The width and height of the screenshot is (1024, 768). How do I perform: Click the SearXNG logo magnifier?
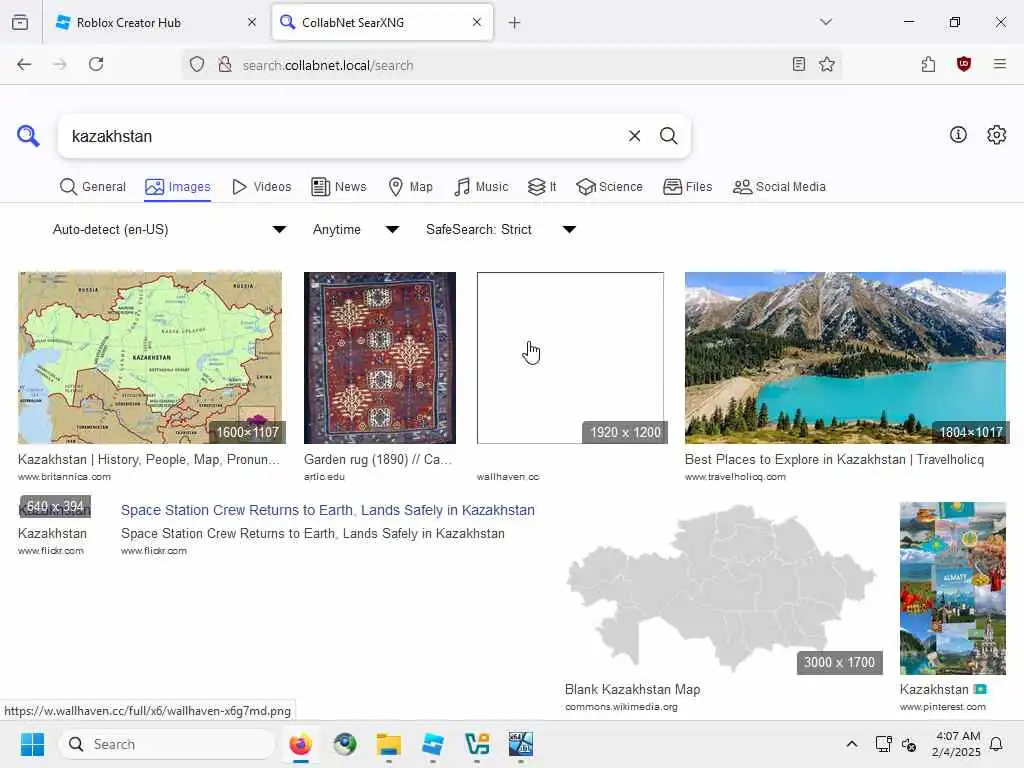pos(28,136)
